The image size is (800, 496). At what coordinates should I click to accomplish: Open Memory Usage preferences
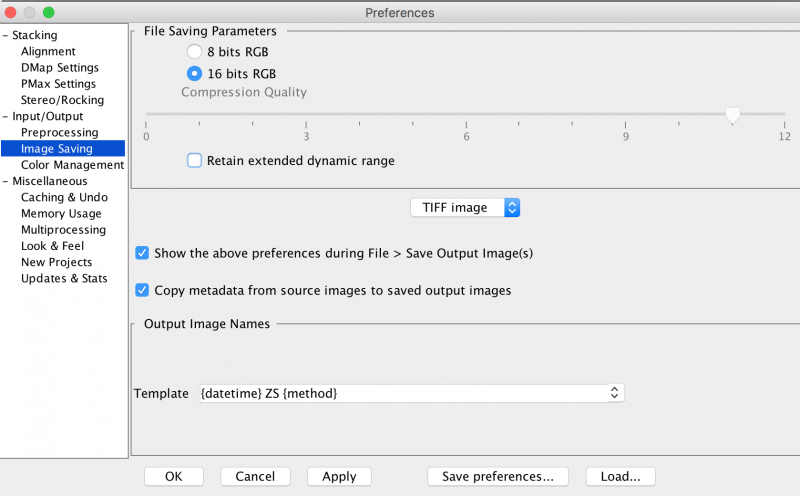pyautogui.click(x=61, y=214)
